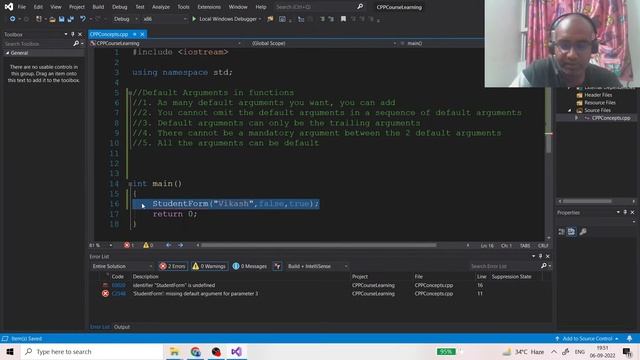Open the Extensions menu

(209, 7)
